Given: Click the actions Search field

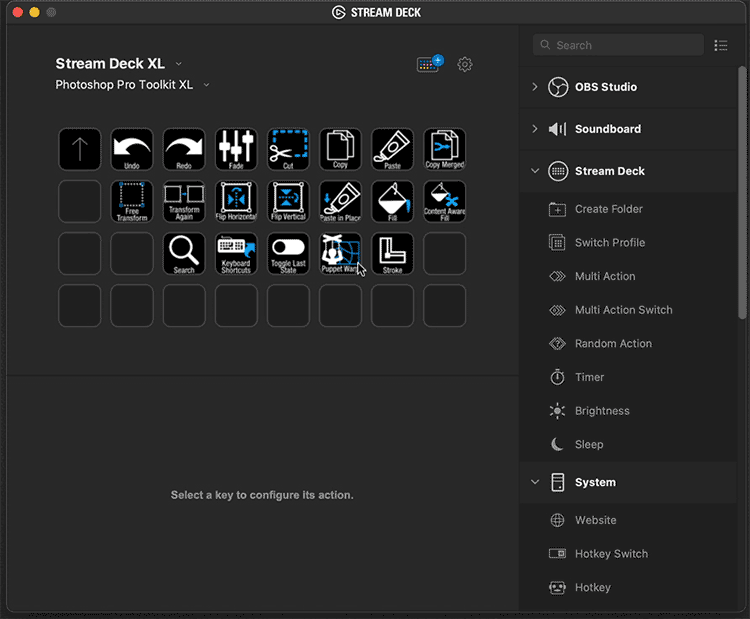Looking at the screenshot, I should coord(618,45).
